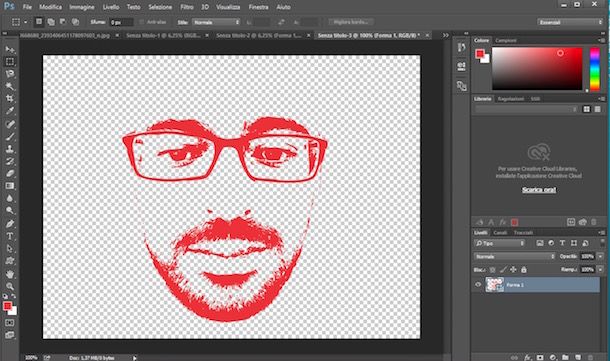Toggle lock position icon

[514, 269]
